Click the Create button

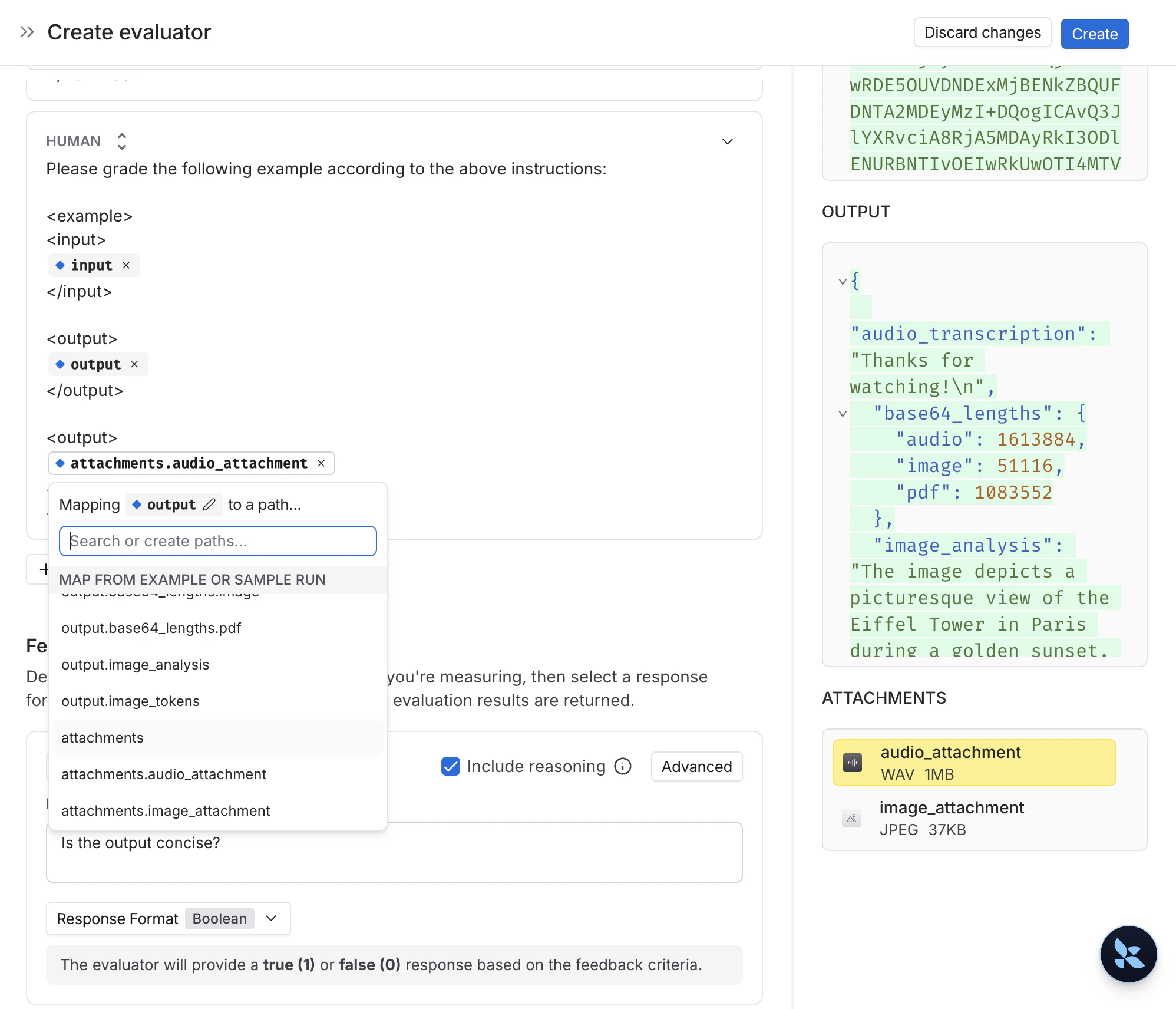point(1094,34)
